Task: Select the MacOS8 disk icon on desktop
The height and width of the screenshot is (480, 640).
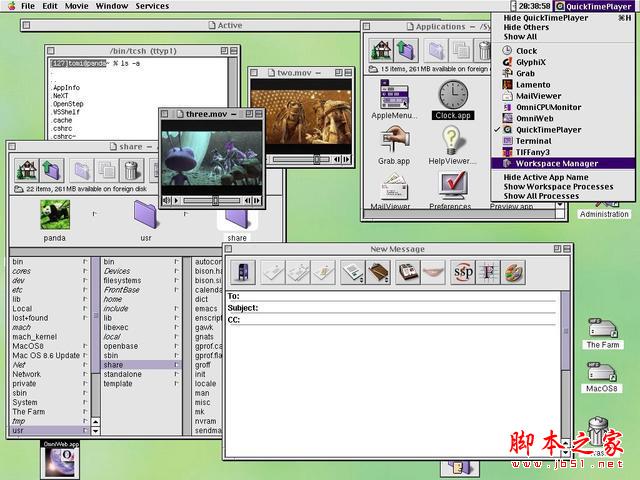Action: tap(601, 372)
